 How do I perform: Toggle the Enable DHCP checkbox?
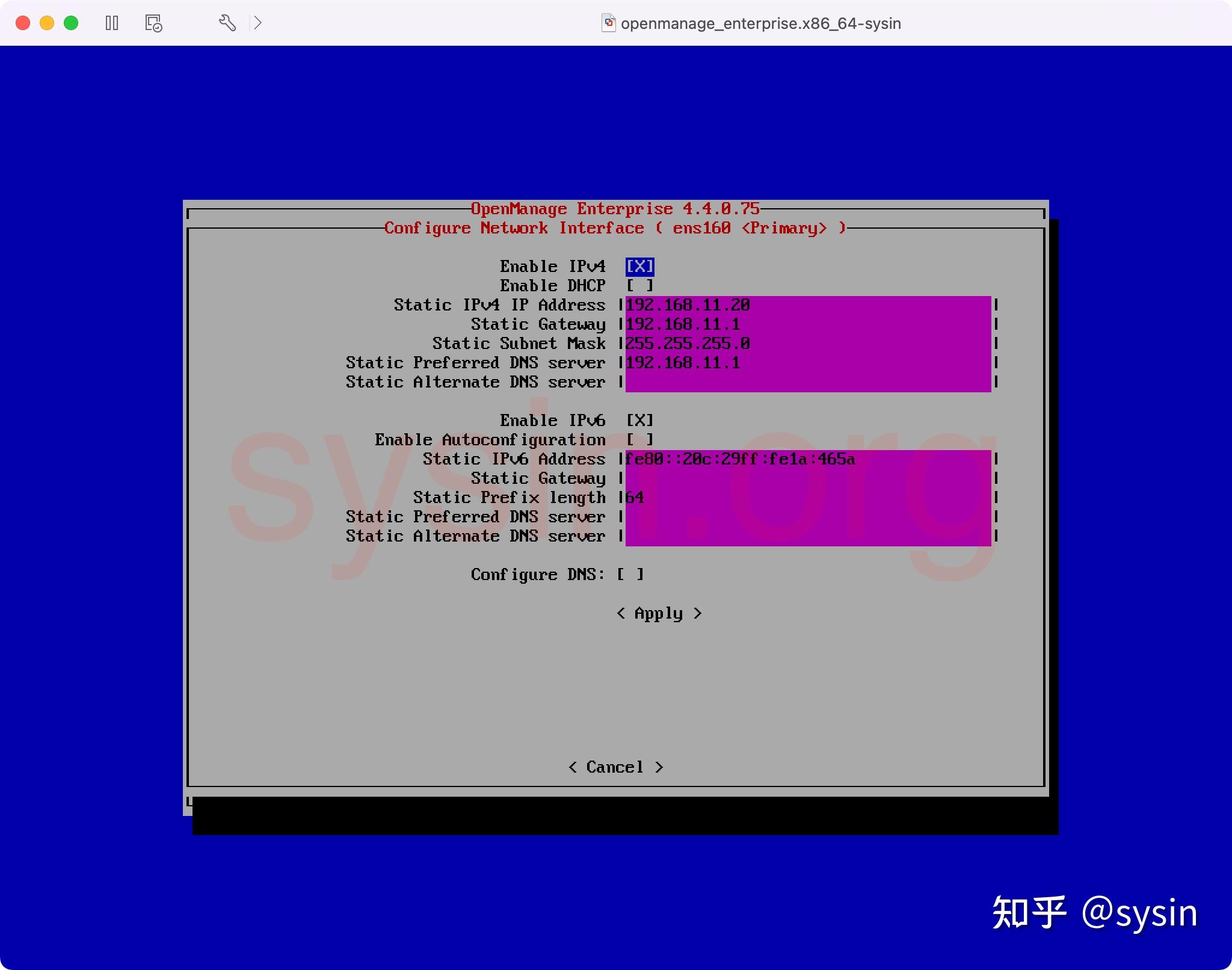click(x=639, y=286)
